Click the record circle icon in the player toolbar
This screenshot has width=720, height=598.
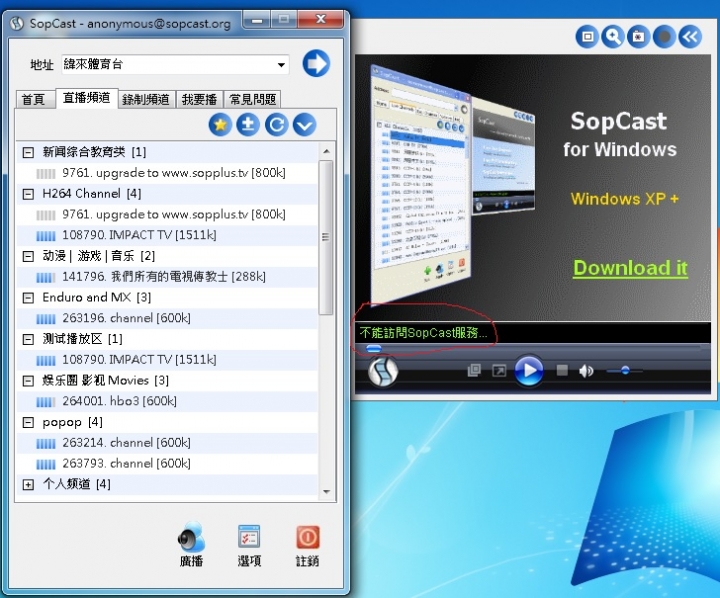tap(664, 37)
